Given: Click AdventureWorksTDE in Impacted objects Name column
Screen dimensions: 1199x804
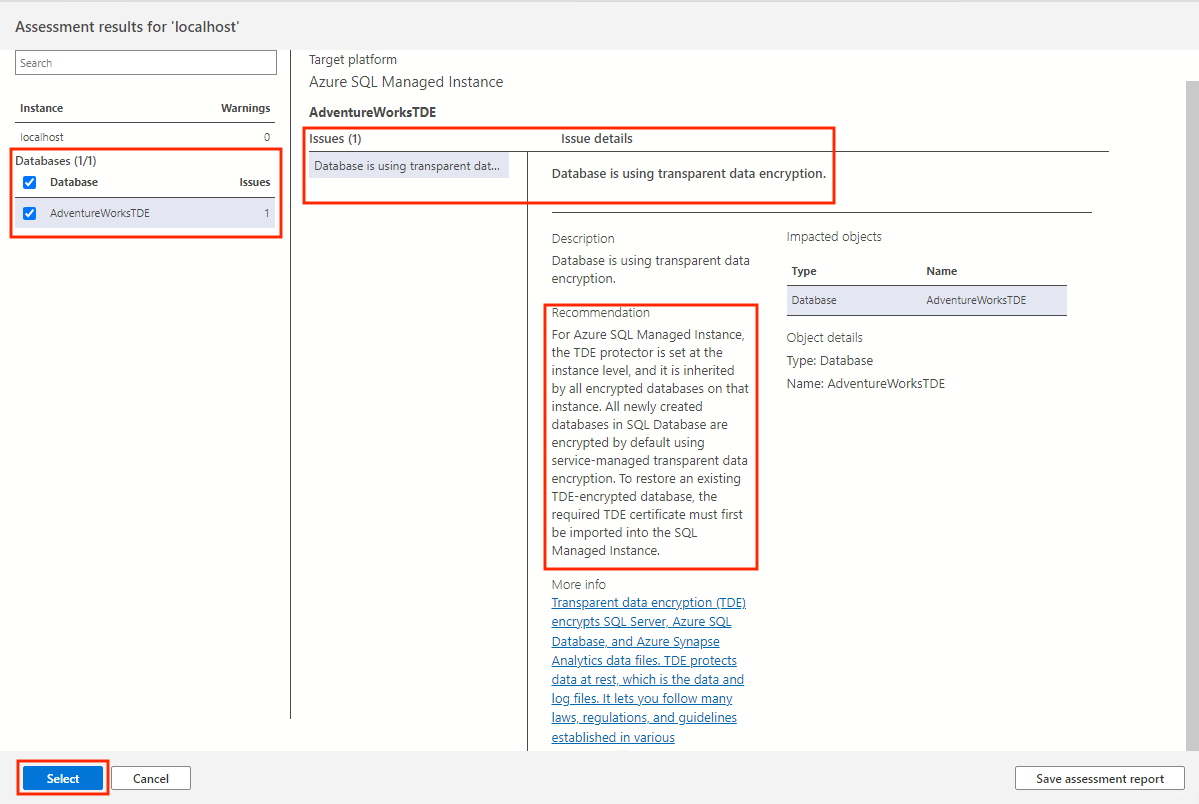Looking at the screenshot, I should 976,300.
